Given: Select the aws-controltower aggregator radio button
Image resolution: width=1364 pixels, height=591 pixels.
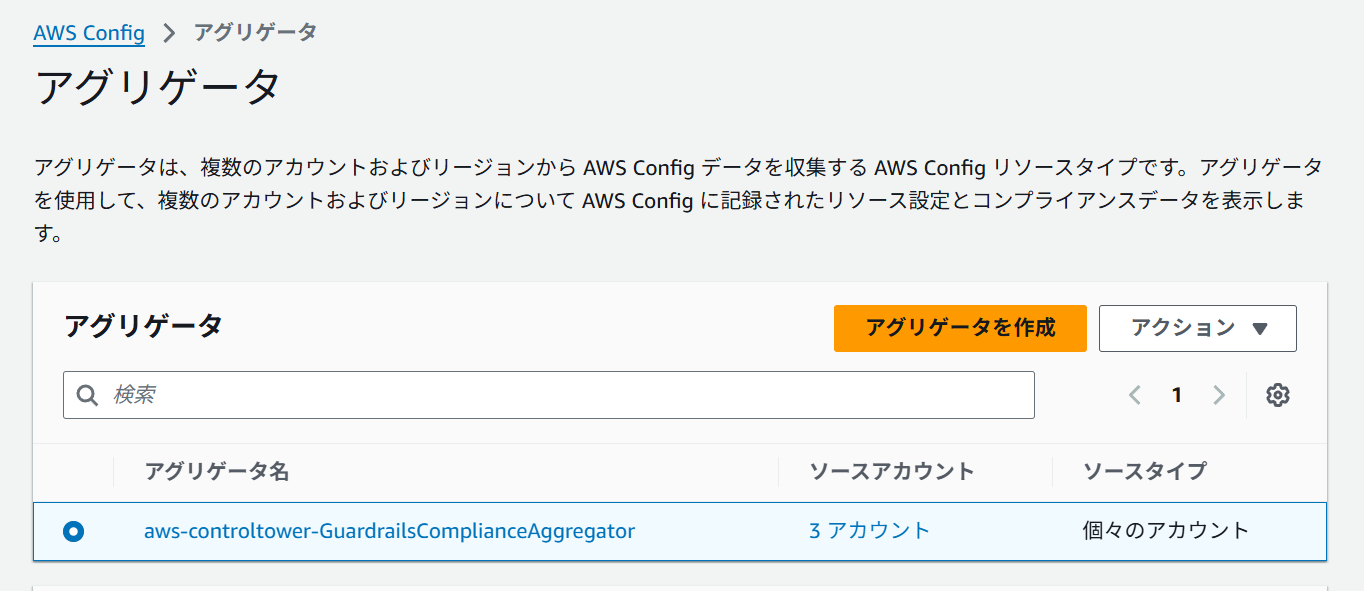Looking at the screenshot, I should (73, 531).
